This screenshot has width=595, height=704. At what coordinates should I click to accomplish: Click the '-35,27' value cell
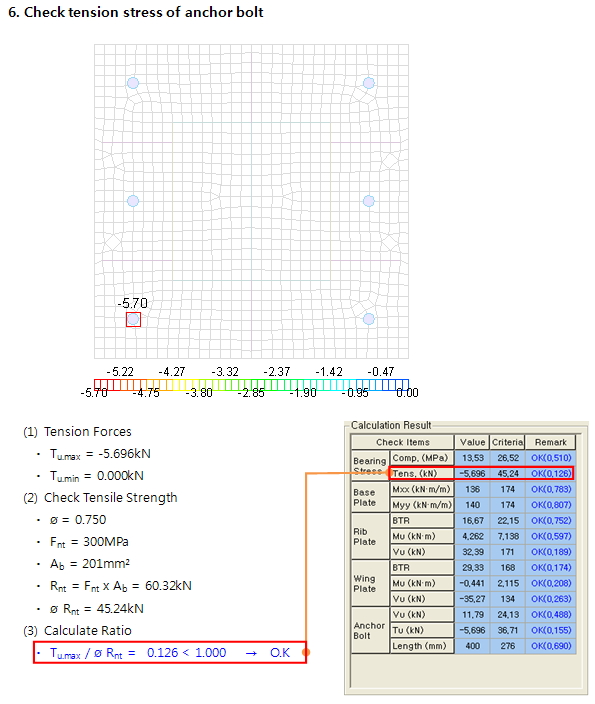(472, 598)
